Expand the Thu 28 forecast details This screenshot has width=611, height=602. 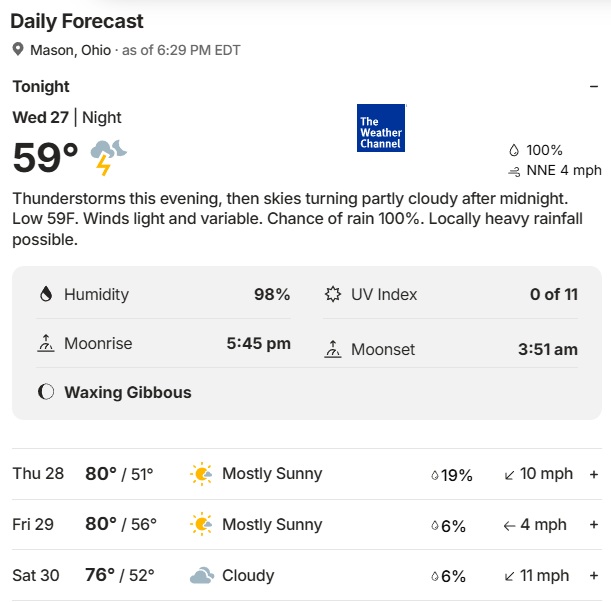pos(594,474)
